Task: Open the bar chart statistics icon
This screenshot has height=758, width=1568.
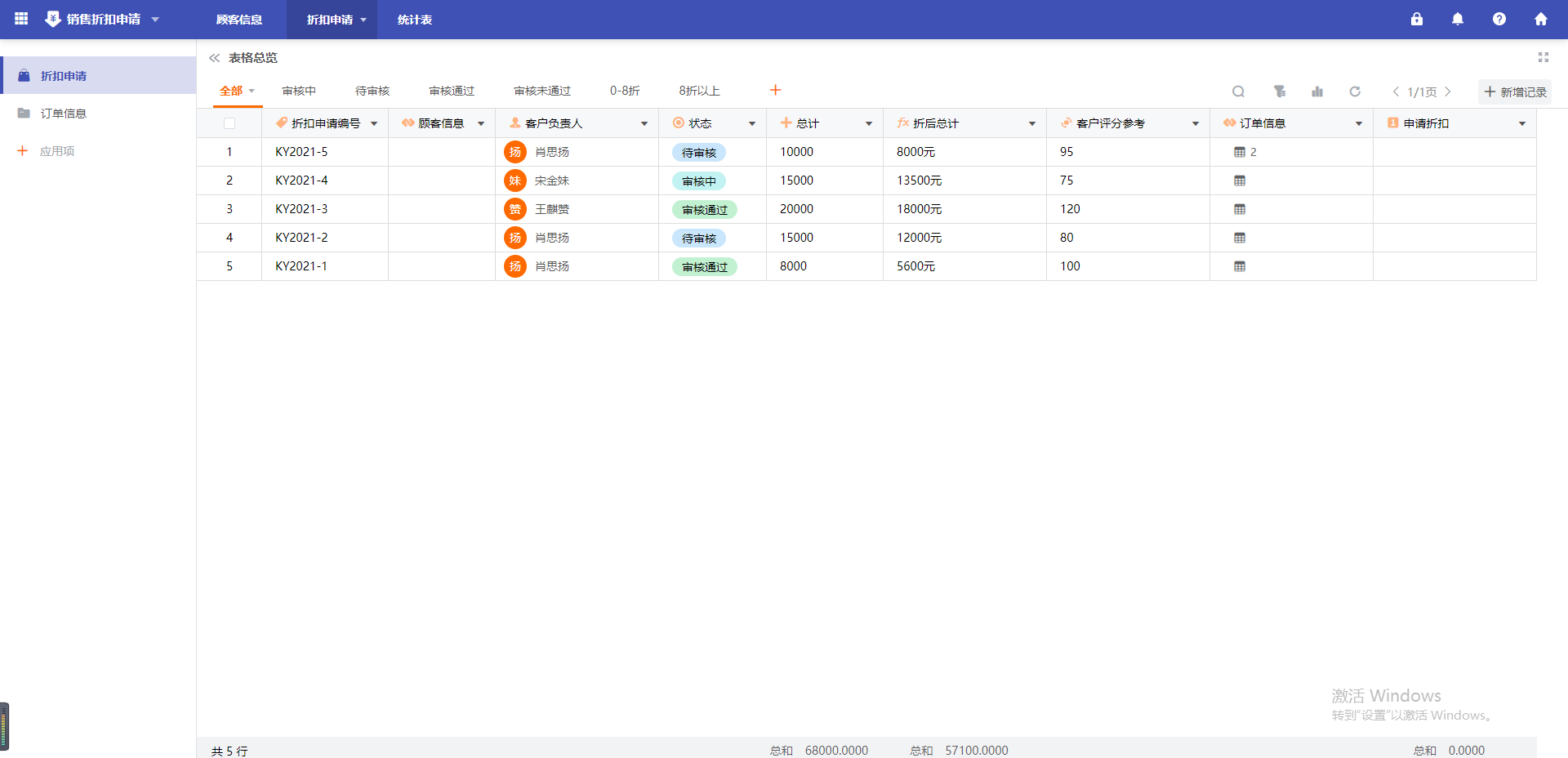Action: point(1316,91)
